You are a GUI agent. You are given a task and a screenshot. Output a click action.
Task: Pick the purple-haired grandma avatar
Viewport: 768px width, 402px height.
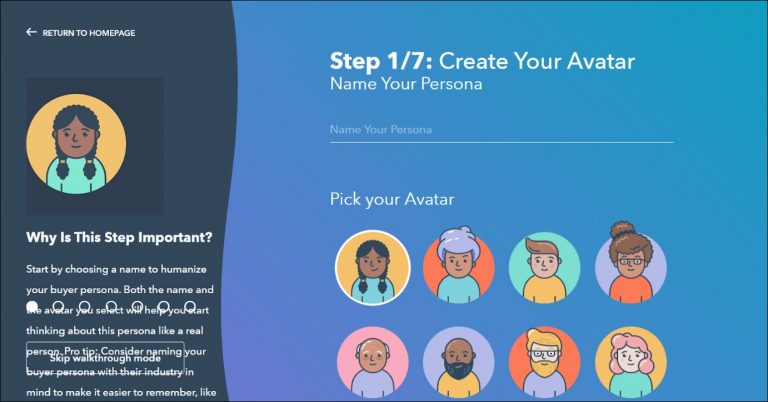[x=458, y=265]
